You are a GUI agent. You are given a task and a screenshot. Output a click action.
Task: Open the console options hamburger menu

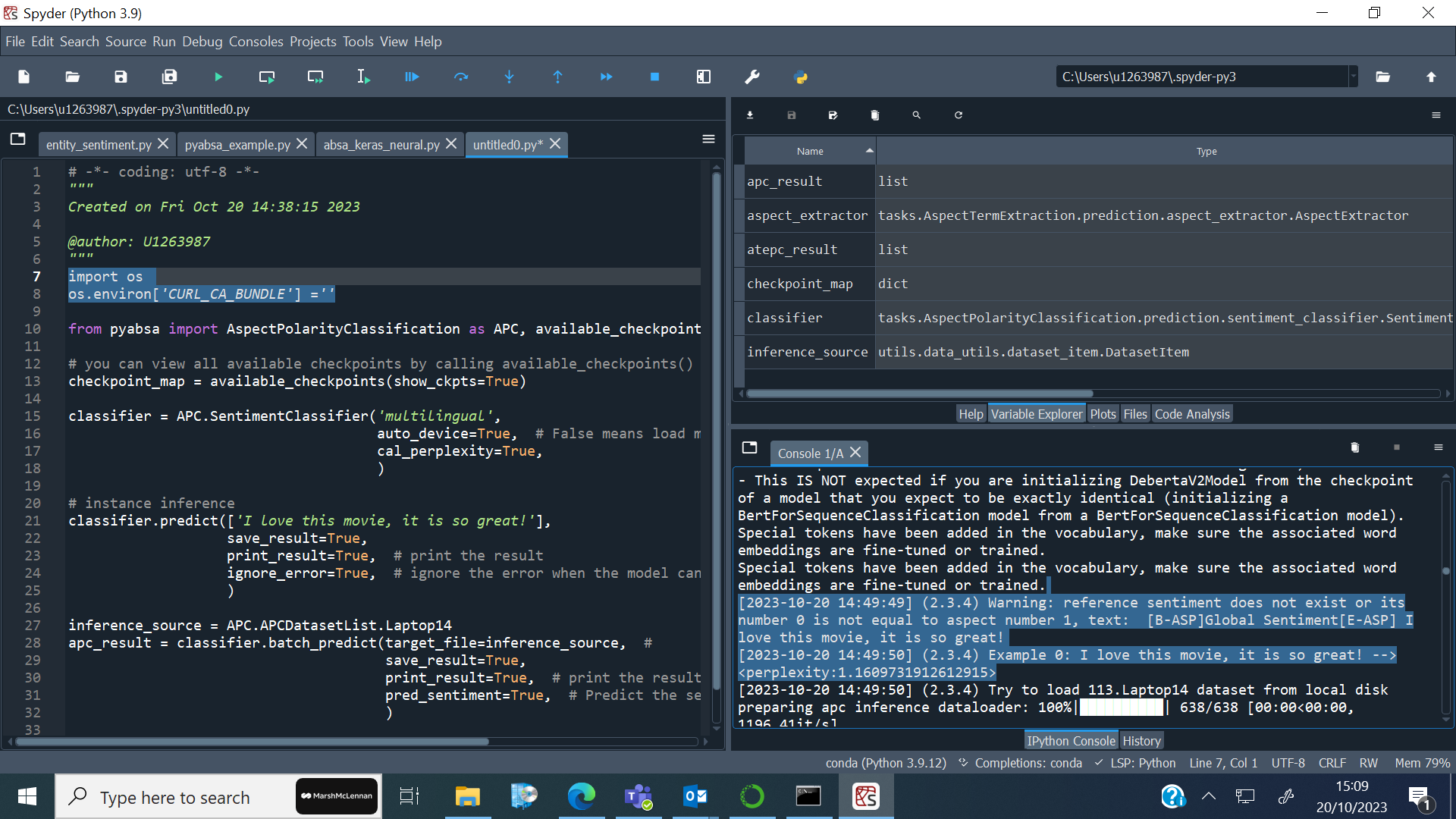click(1440, 447)
